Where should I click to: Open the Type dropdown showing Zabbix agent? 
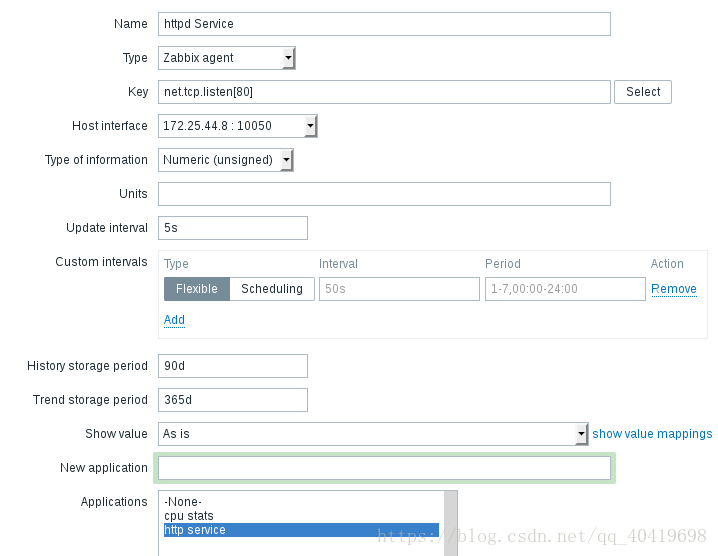click(x=227, y=58)
